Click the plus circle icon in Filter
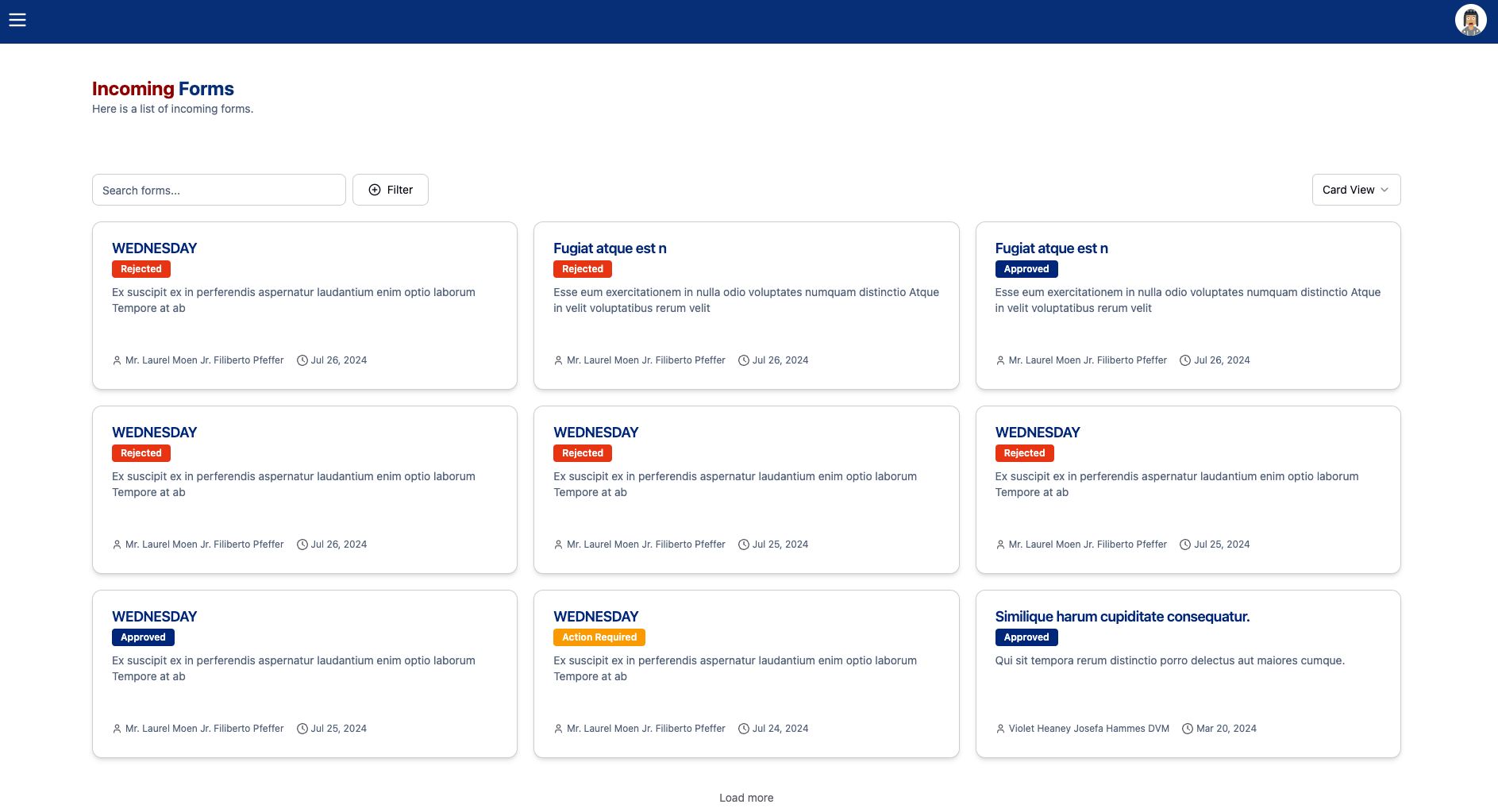The width and height of the screenshot is (1498, 812). coord(375,190)
